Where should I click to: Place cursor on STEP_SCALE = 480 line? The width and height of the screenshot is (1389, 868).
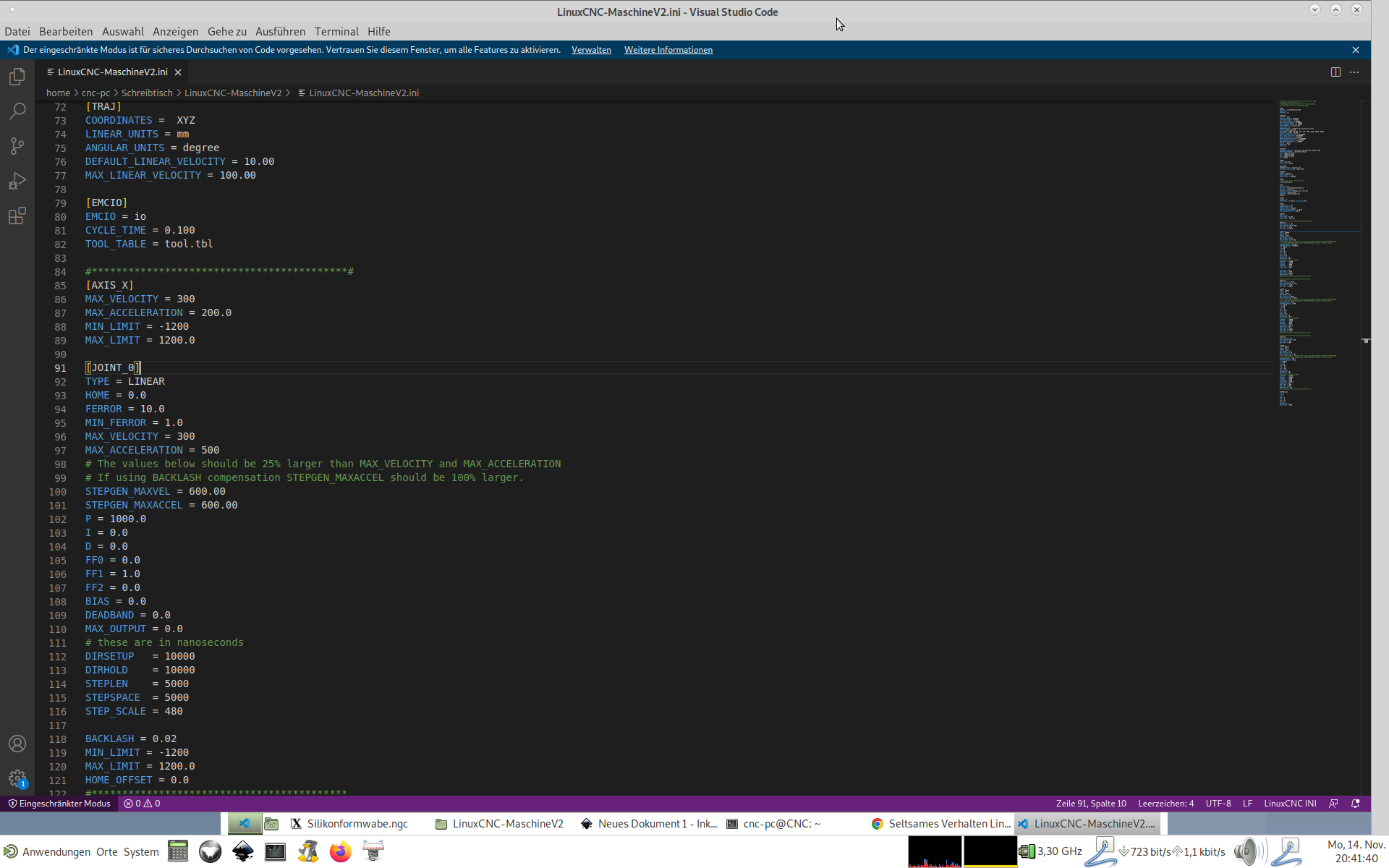click(x=134, y=711)
